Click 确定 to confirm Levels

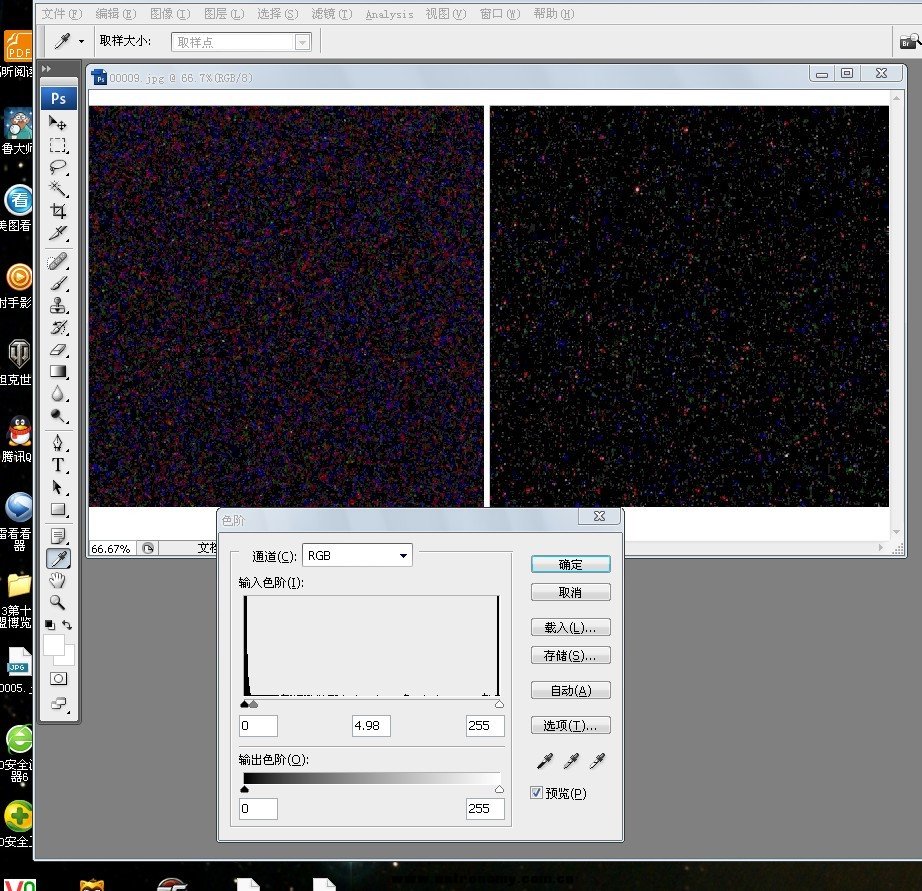point(570,564)
